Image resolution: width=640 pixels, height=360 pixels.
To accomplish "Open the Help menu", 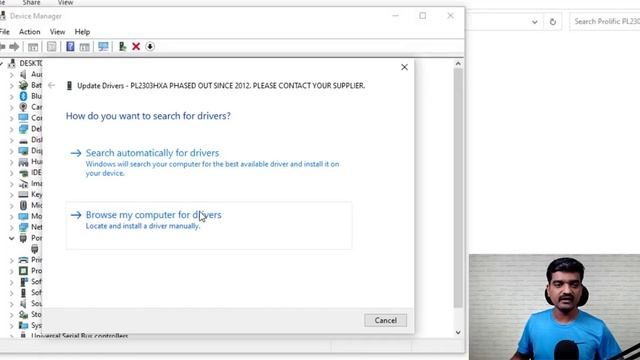I will coord(82,31).
